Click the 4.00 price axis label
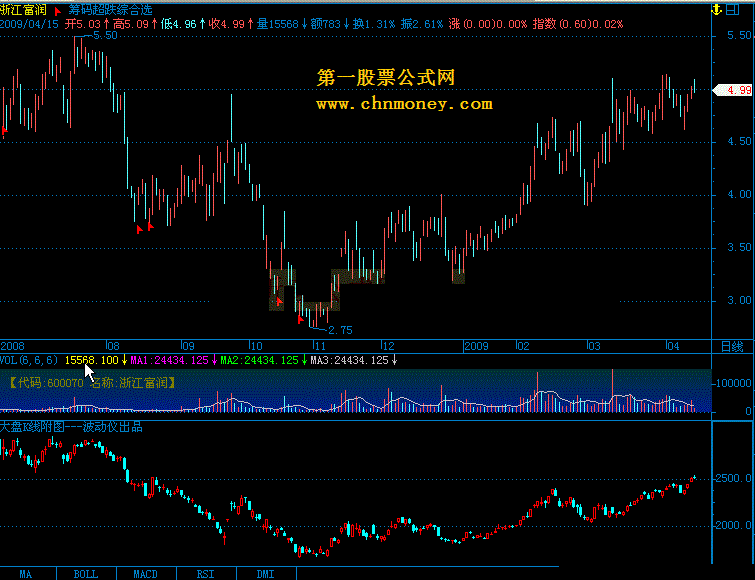 click(739, 194)
